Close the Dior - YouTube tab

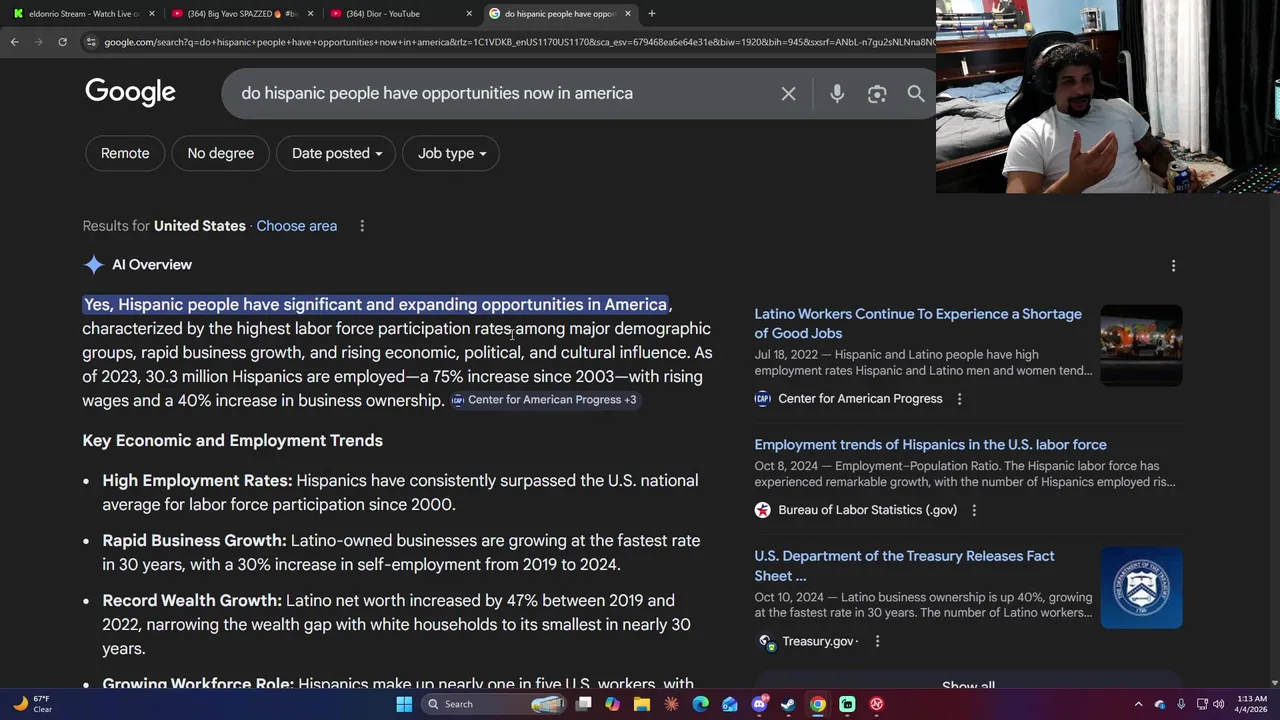(469, 14)
